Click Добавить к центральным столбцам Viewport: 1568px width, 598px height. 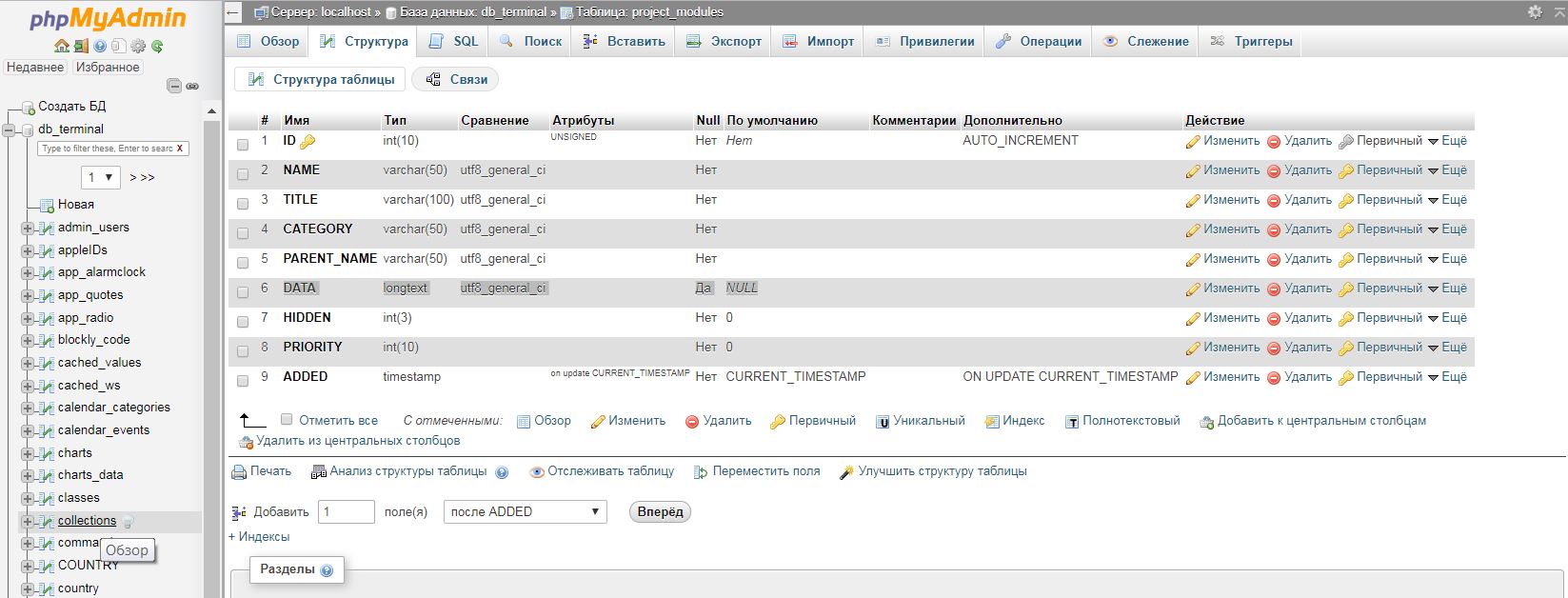1312,421
